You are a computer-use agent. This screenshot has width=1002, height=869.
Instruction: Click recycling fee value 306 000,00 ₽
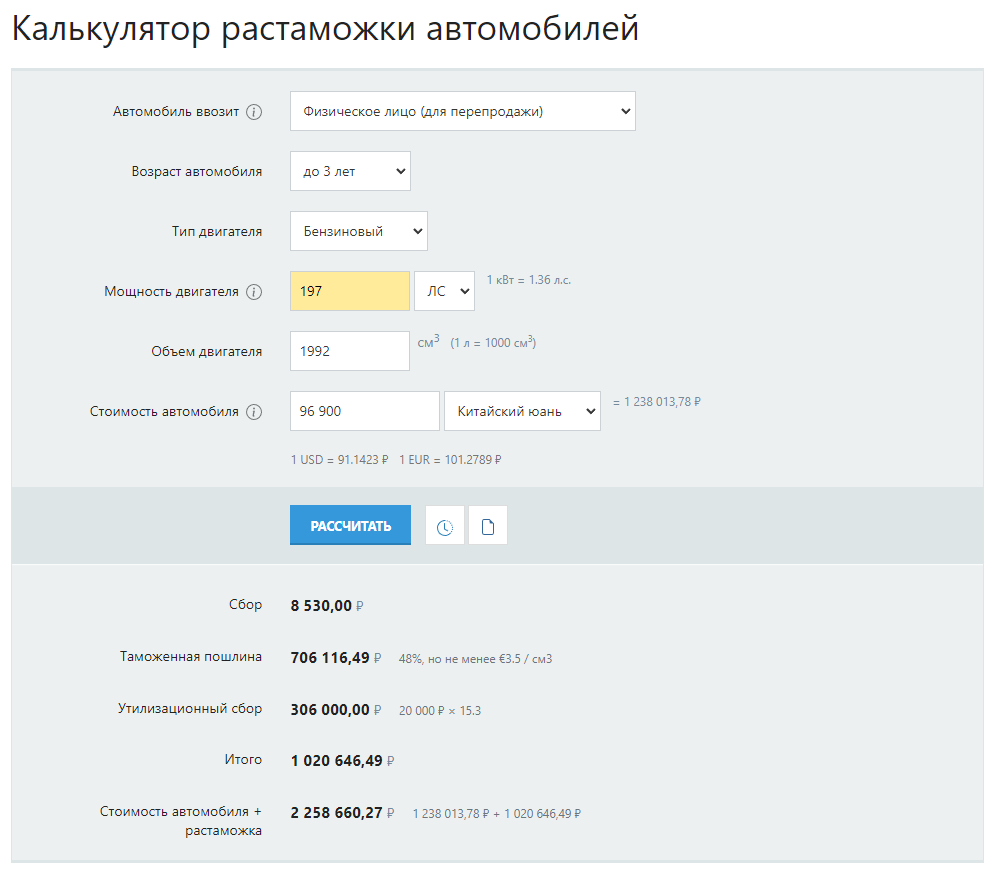point(331,710)
